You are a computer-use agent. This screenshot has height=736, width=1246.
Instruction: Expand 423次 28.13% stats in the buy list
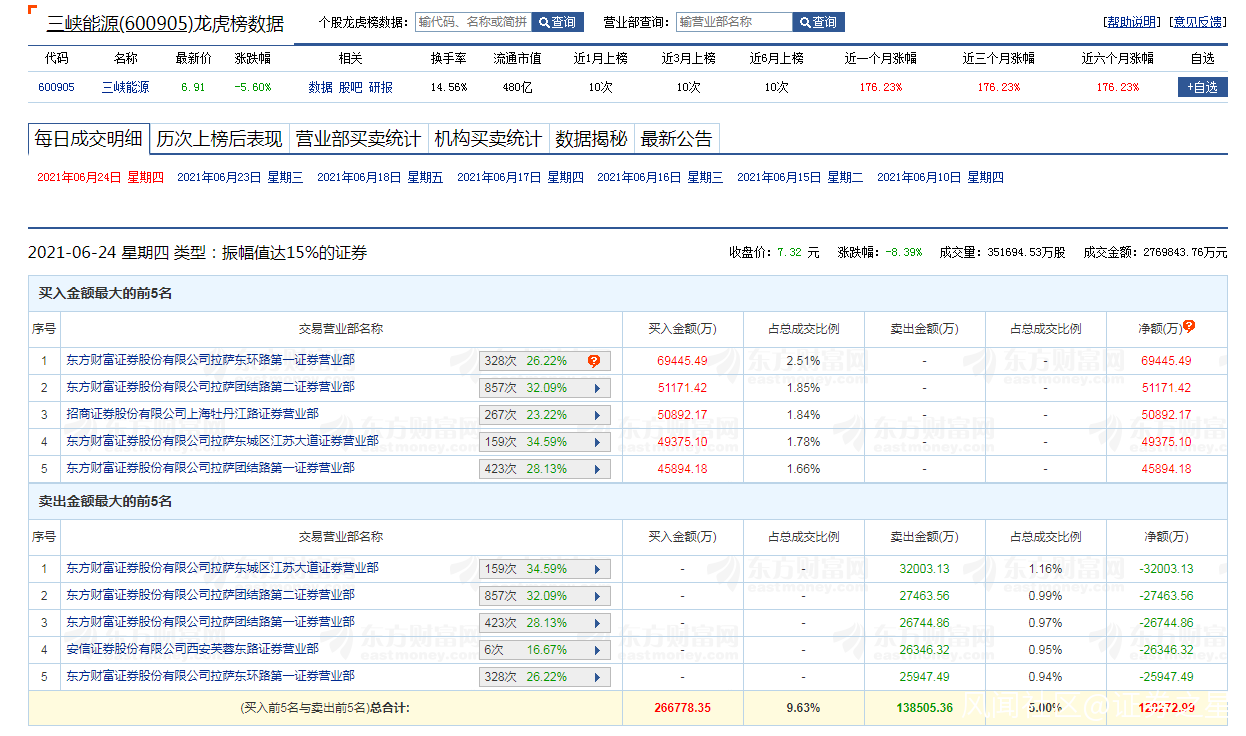tap(598, 469)
